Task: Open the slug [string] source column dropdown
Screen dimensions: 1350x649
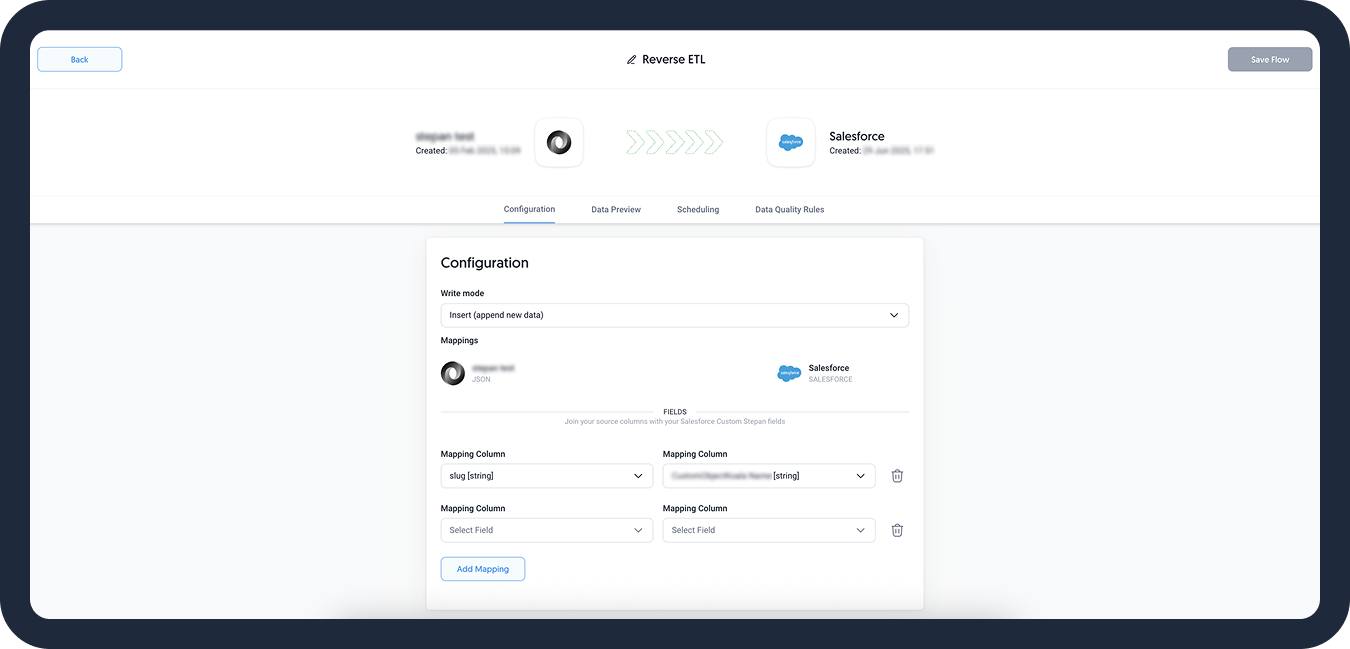Action: (x=547, y=476)
